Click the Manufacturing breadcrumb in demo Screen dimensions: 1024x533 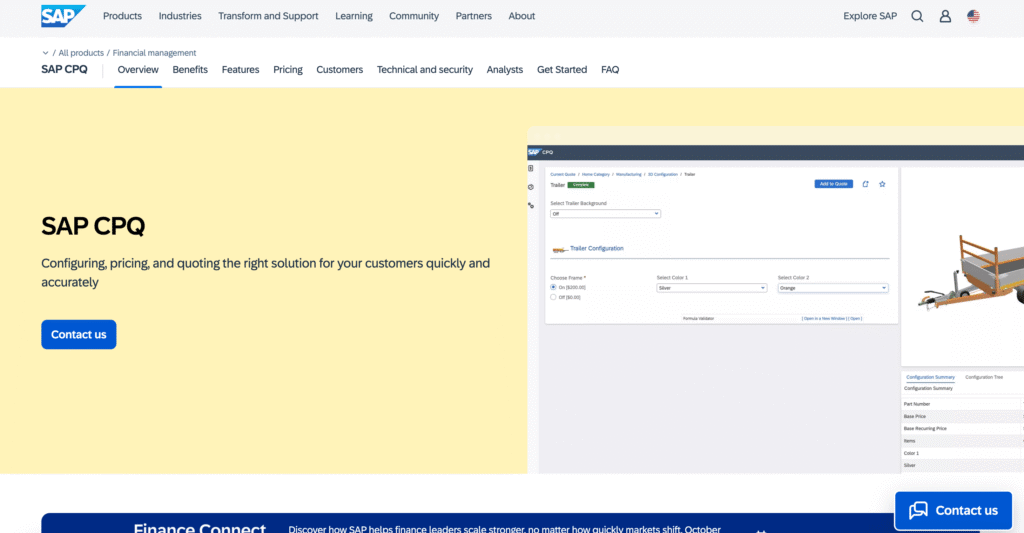pyautogui.click(x=629, y=174)
